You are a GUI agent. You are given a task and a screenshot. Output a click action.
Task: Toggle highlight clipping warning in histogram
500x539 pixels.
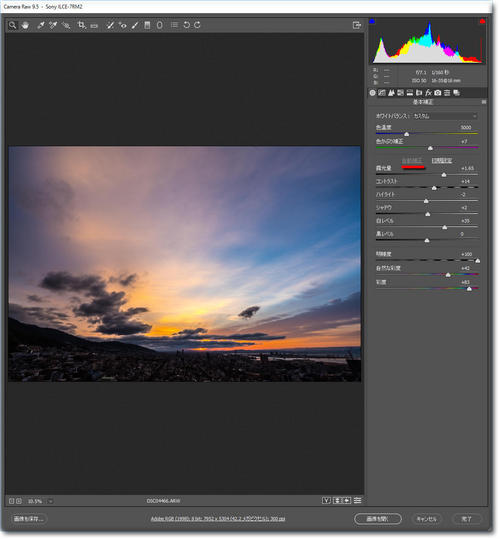[482, 21]
